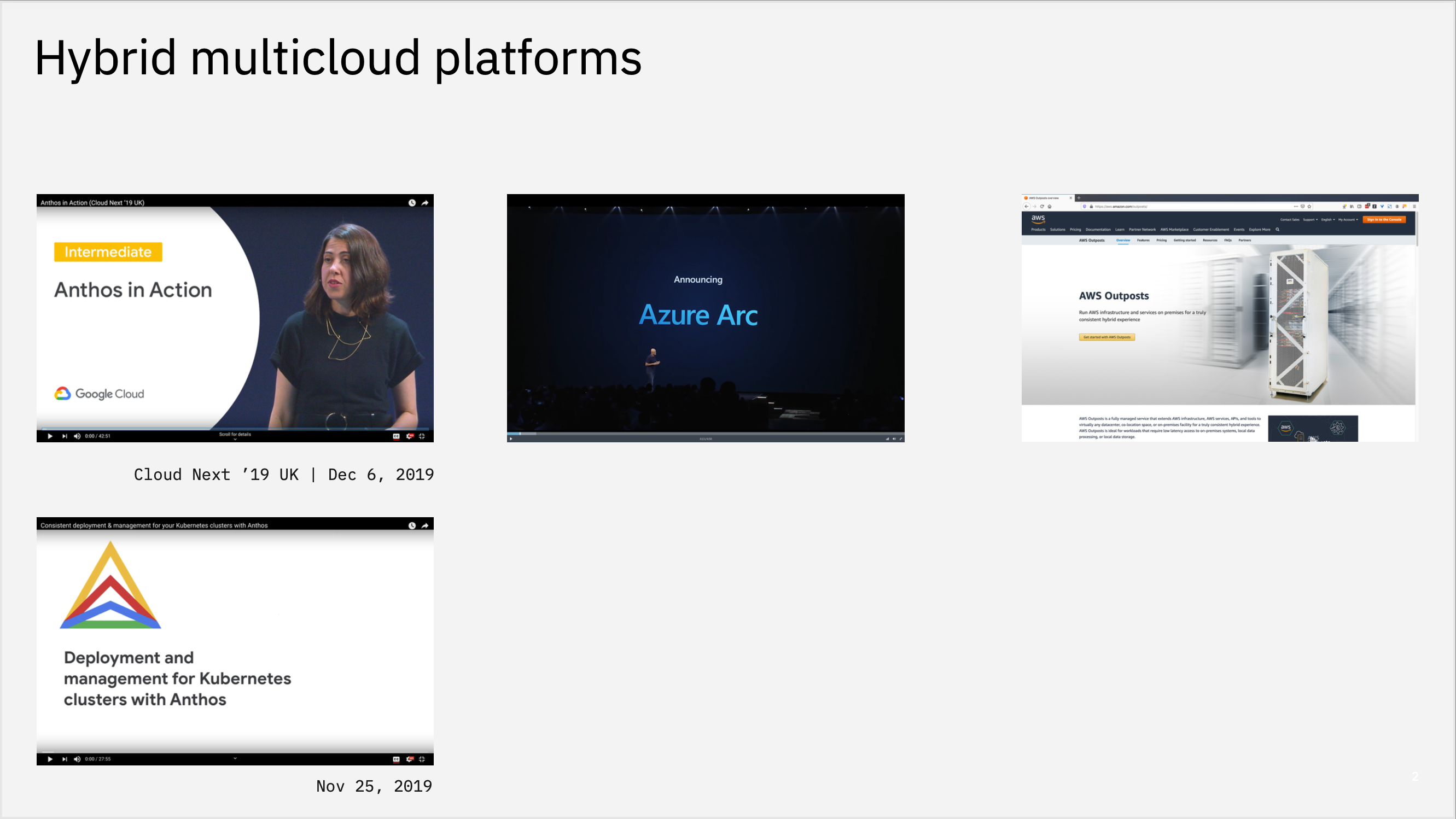
Task: Toggle captions on Anthos in Action video
Action: click(396, 436)
